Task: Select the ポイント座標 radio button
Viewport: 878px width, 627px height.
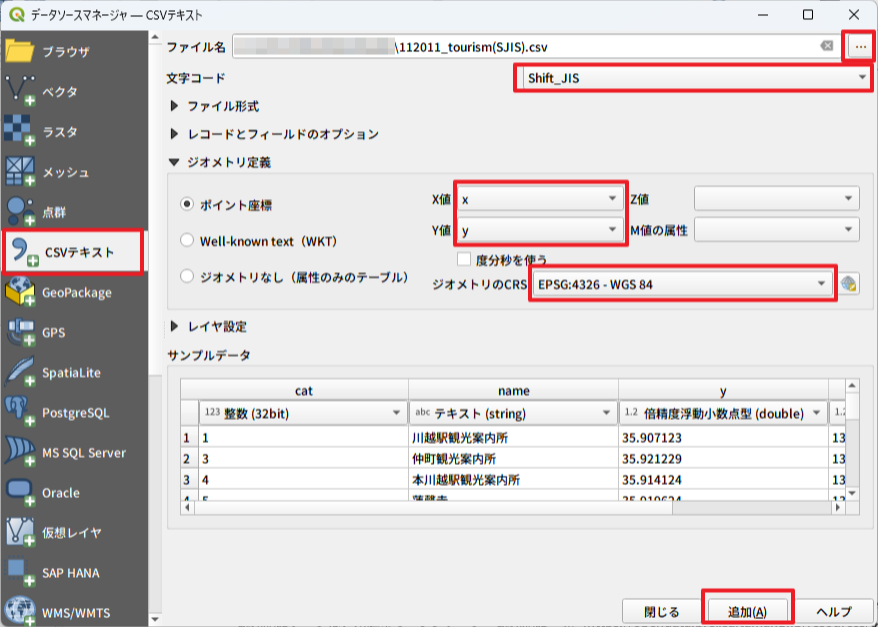Action: point(187,204)
